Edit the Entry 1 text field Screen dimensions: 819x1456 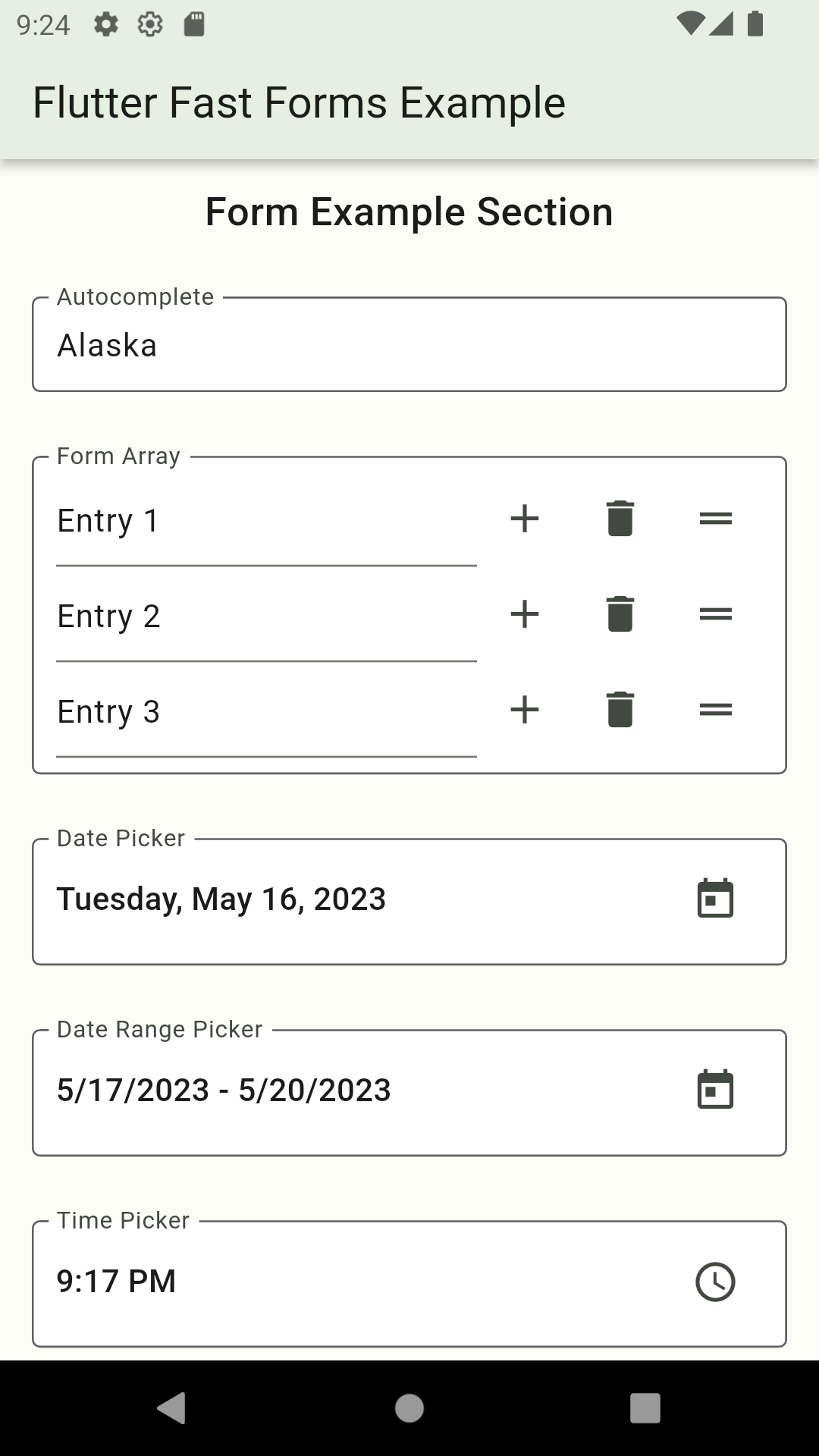pyautogui.click(x=265, y=522)
